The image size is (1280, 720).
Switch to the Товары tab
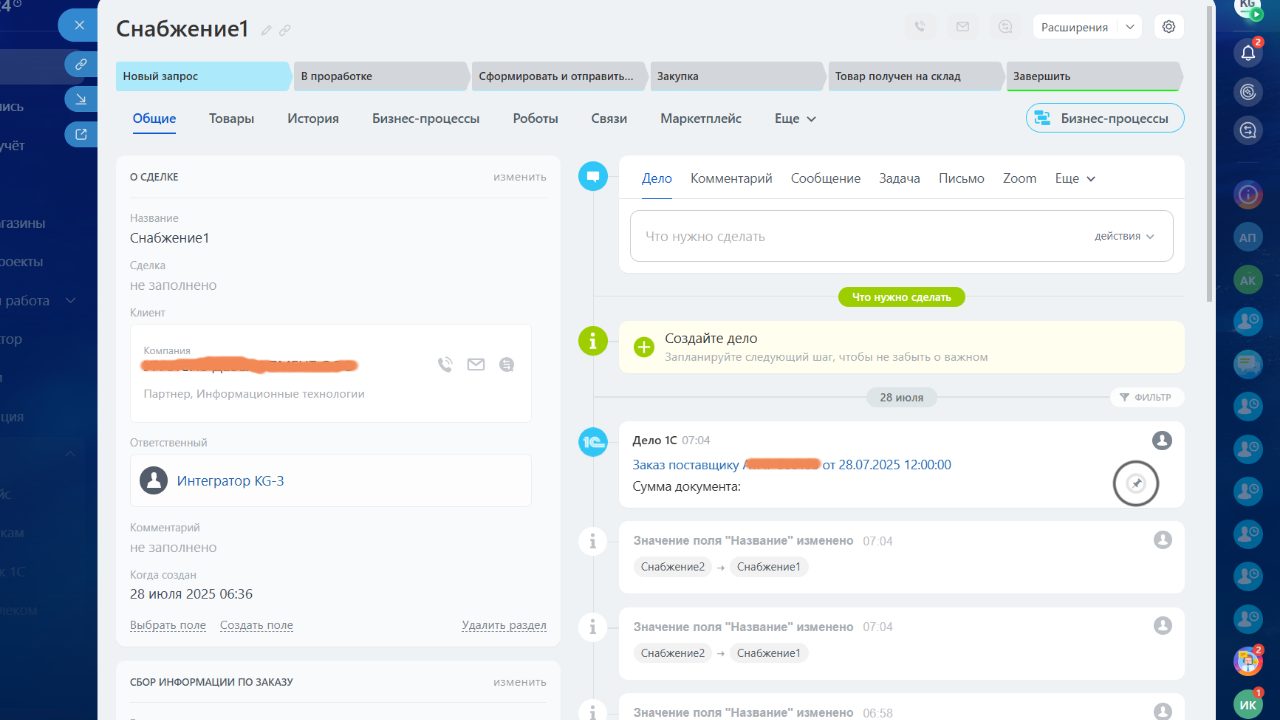[x=231, y=118]
